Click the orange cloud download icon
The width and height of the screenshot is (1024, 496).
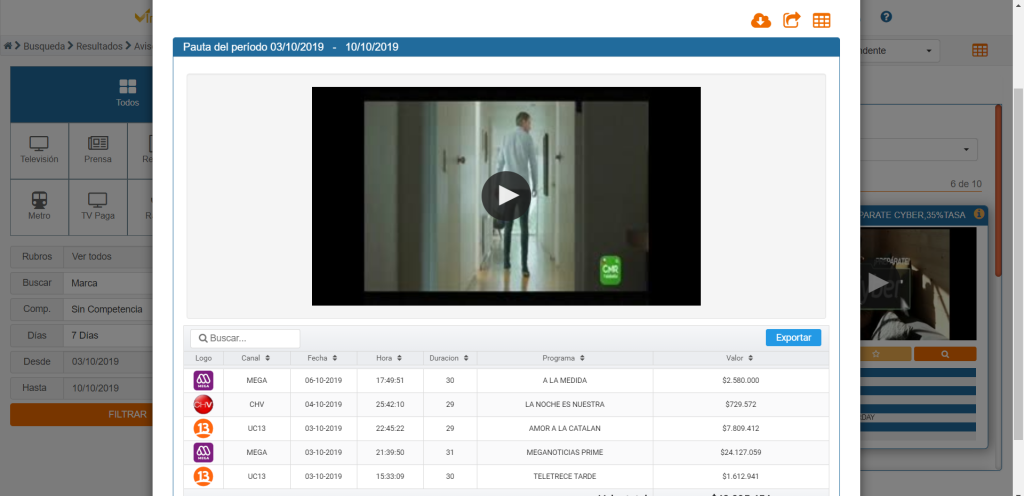coord(761,20)
